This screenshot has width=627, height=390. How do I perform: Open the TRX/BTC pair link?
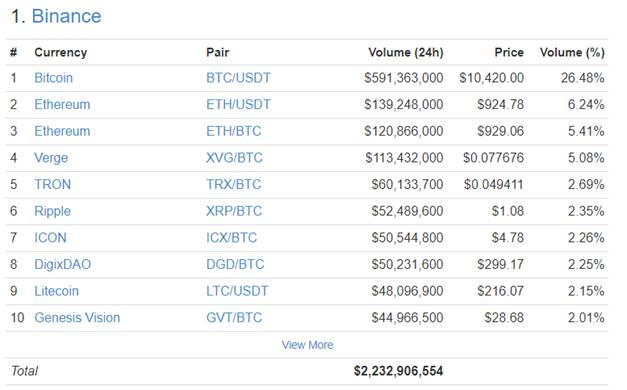234,184
